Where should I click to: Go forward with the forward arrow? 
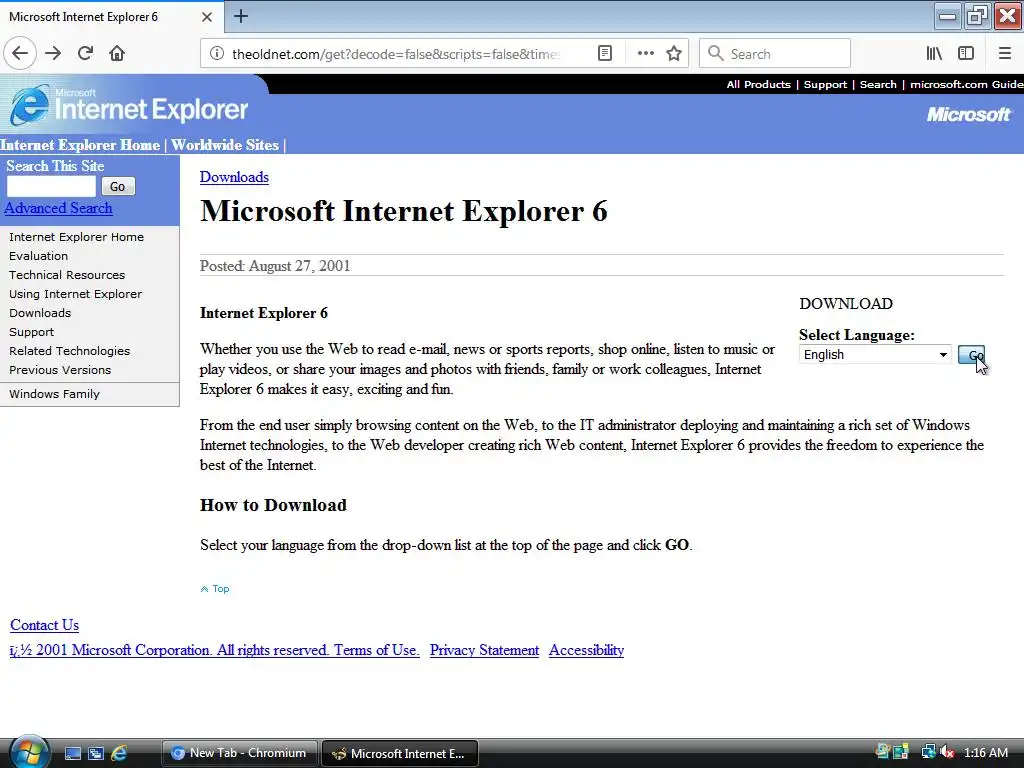(53, 53)
